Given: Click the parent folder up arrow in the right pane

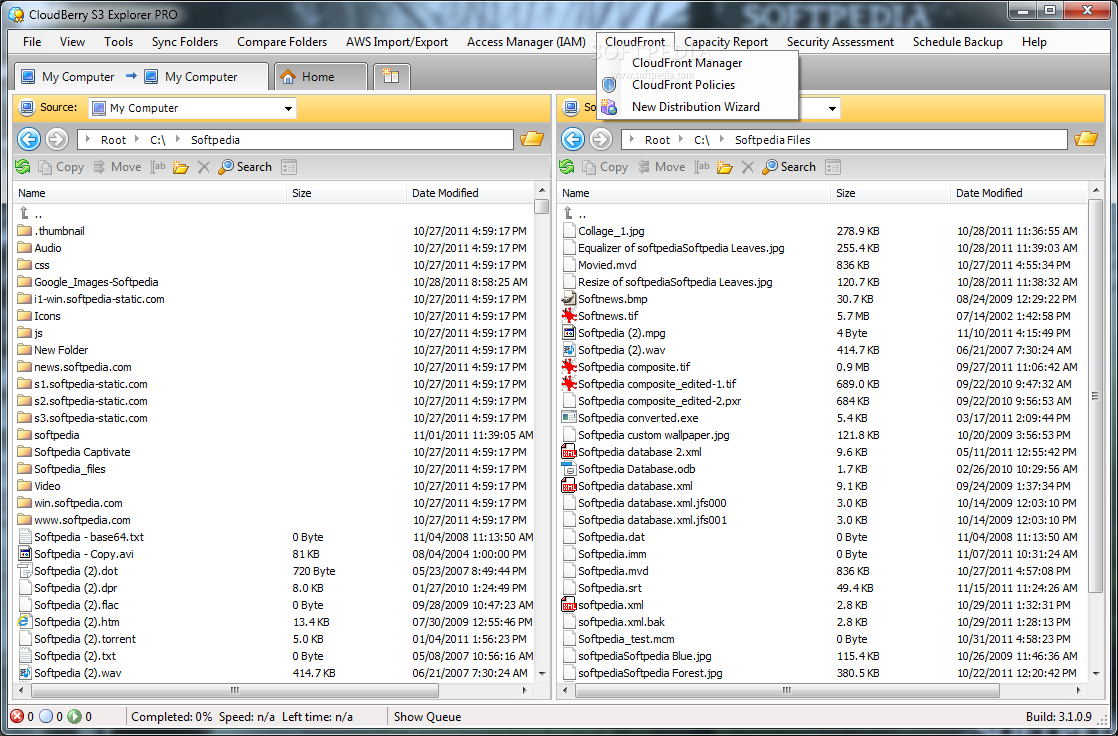Looking at the screenshot, I should click(x=569, y=213).
